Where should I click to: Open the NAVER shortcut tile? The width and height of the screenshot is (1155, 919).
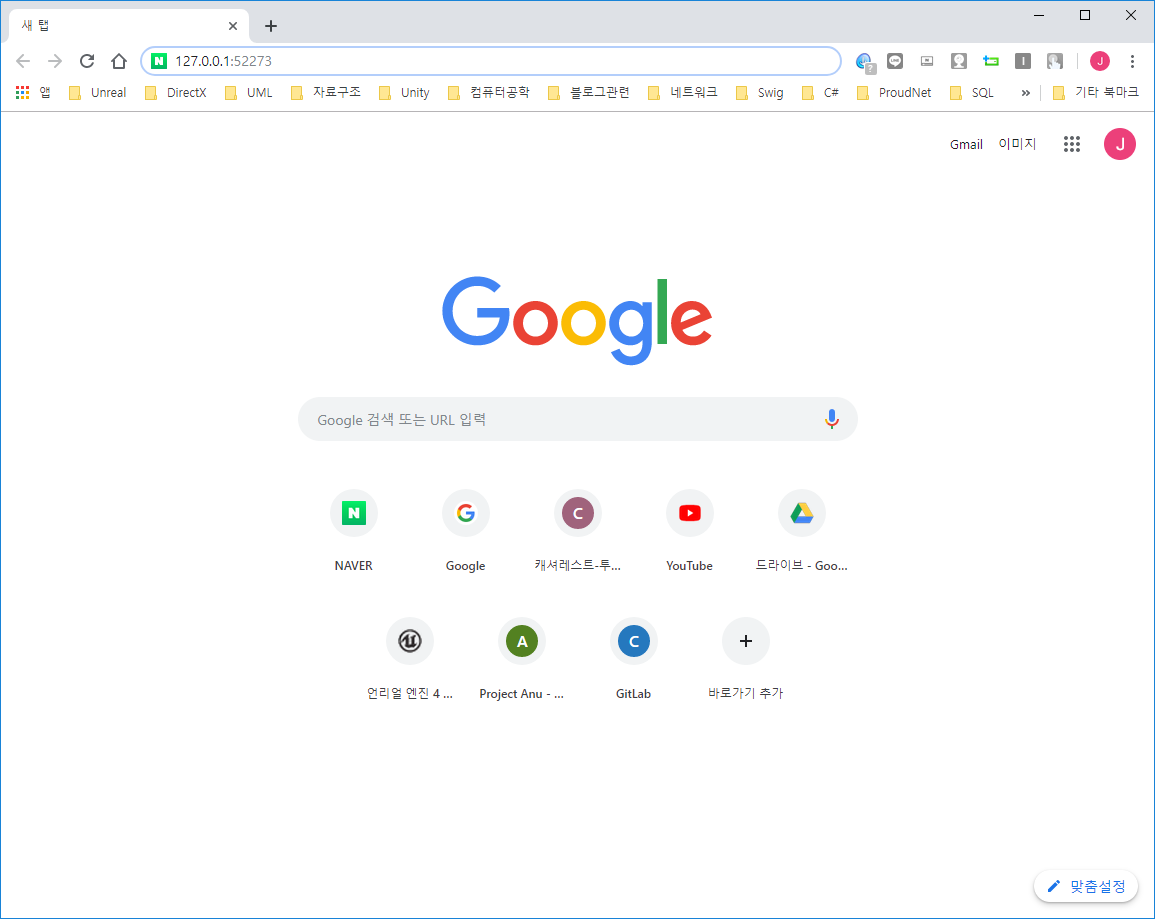coord(354,530)
